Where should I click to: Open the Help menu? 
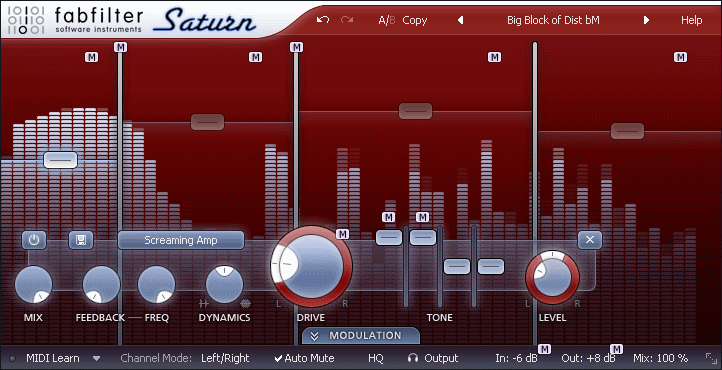pyautogui.click(x=692, y=20)
